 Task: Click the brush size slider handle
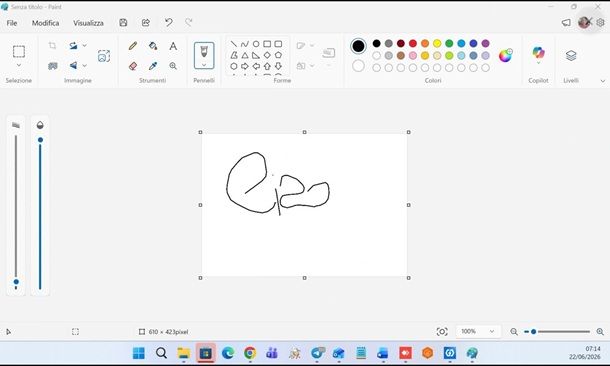point(16,282)
